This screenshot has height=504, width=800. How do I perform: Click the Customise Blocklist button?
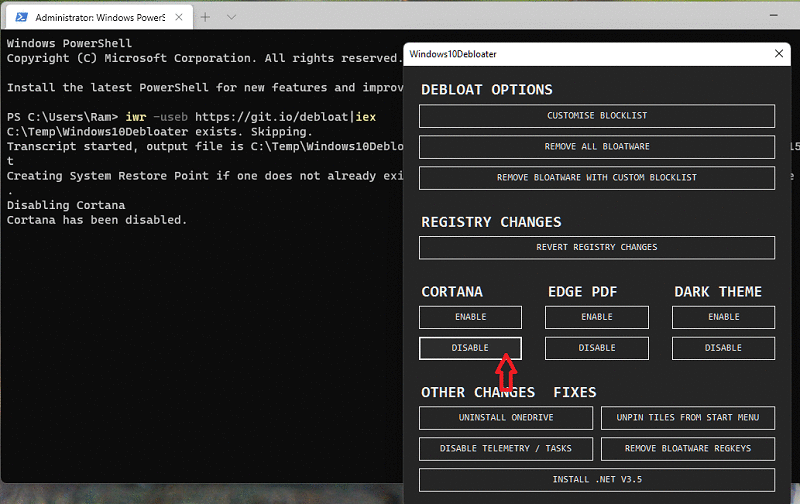pos(596,116)
